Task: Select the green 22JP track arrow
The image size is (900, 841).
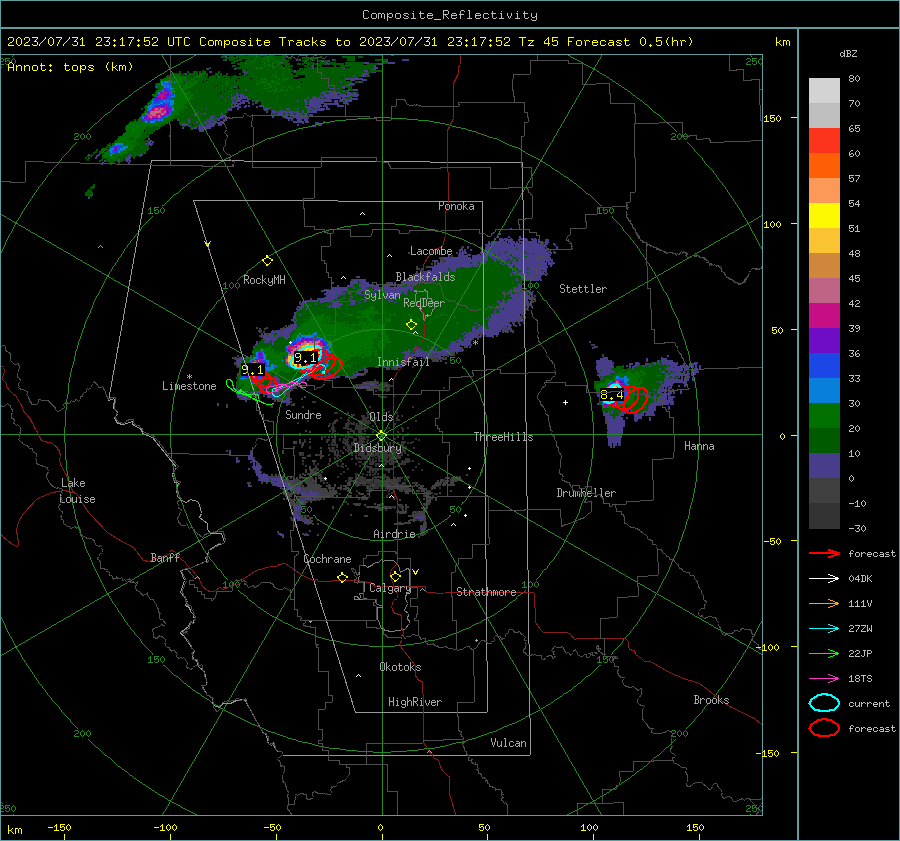Action: tap(824, 653)
